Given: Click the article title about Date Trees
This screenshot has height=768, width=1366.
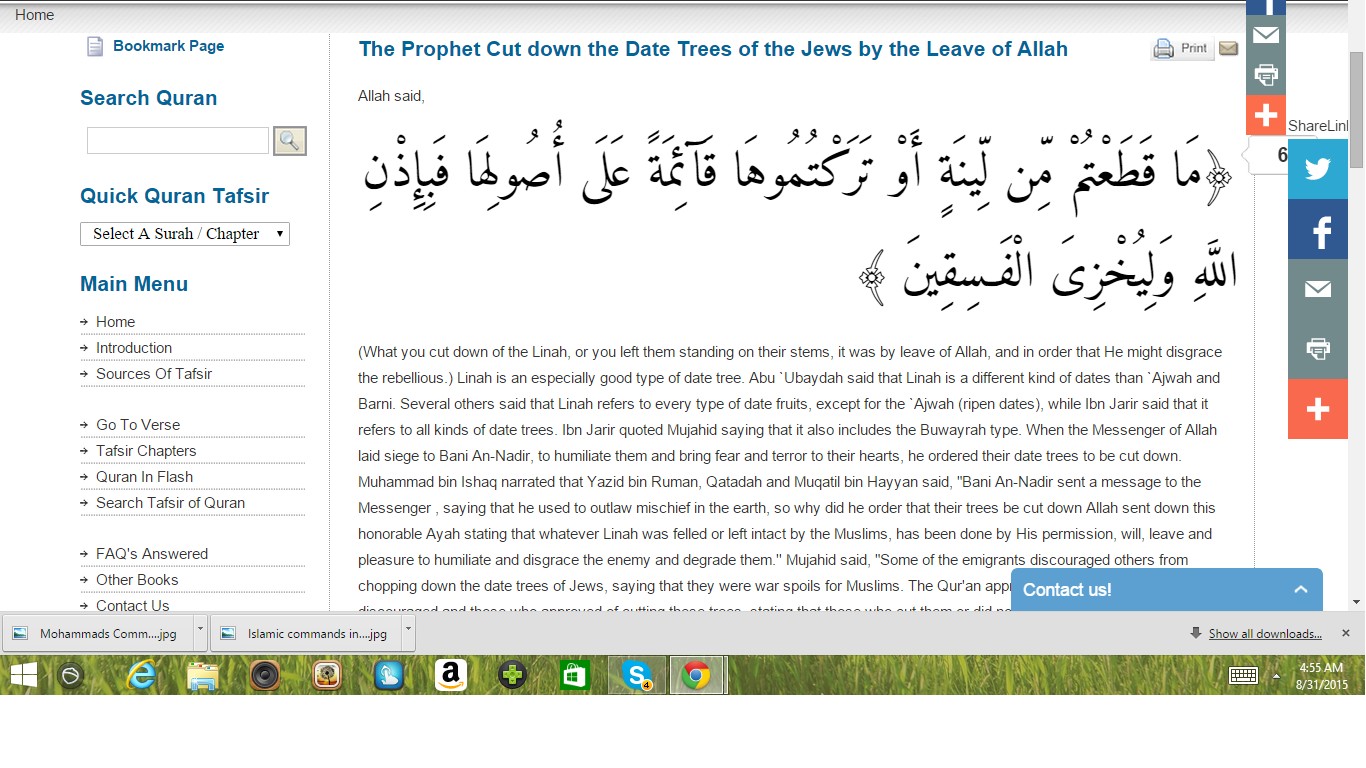Looking at the screenshot, I should 713,49.
